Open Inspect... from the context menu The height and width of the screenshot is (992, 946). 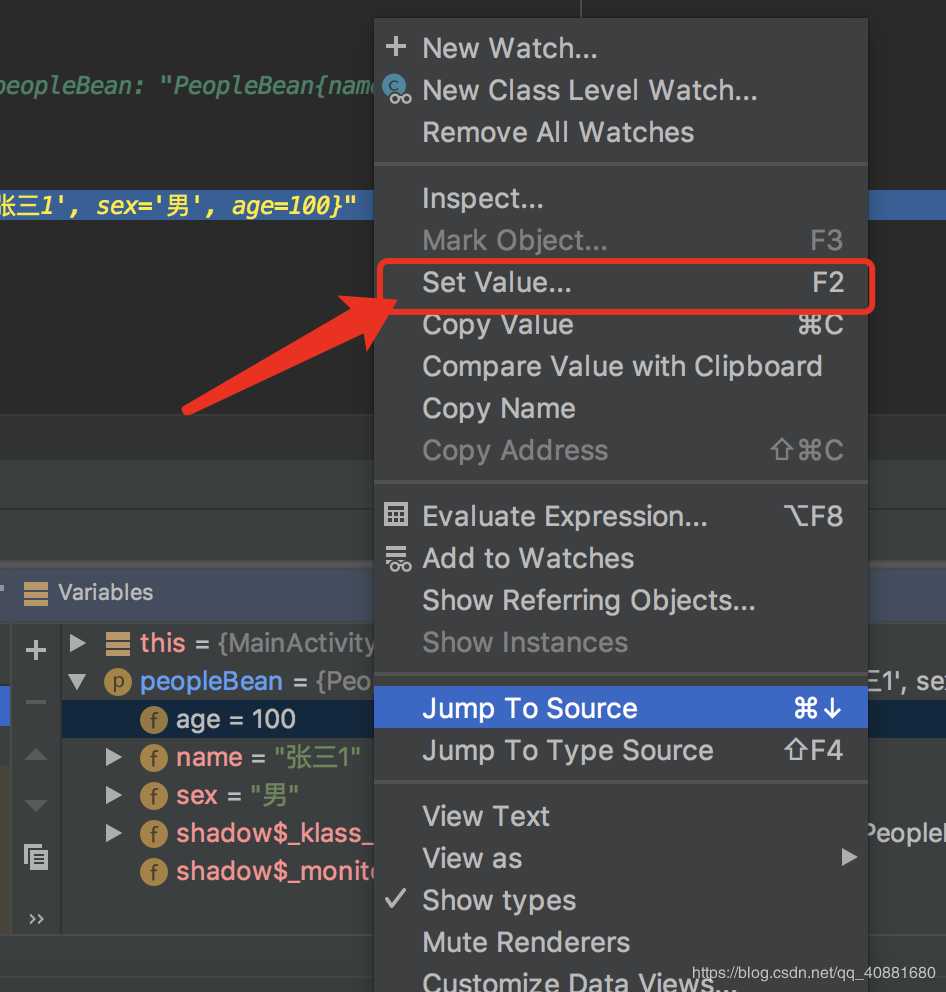click(x=620, y=198)
